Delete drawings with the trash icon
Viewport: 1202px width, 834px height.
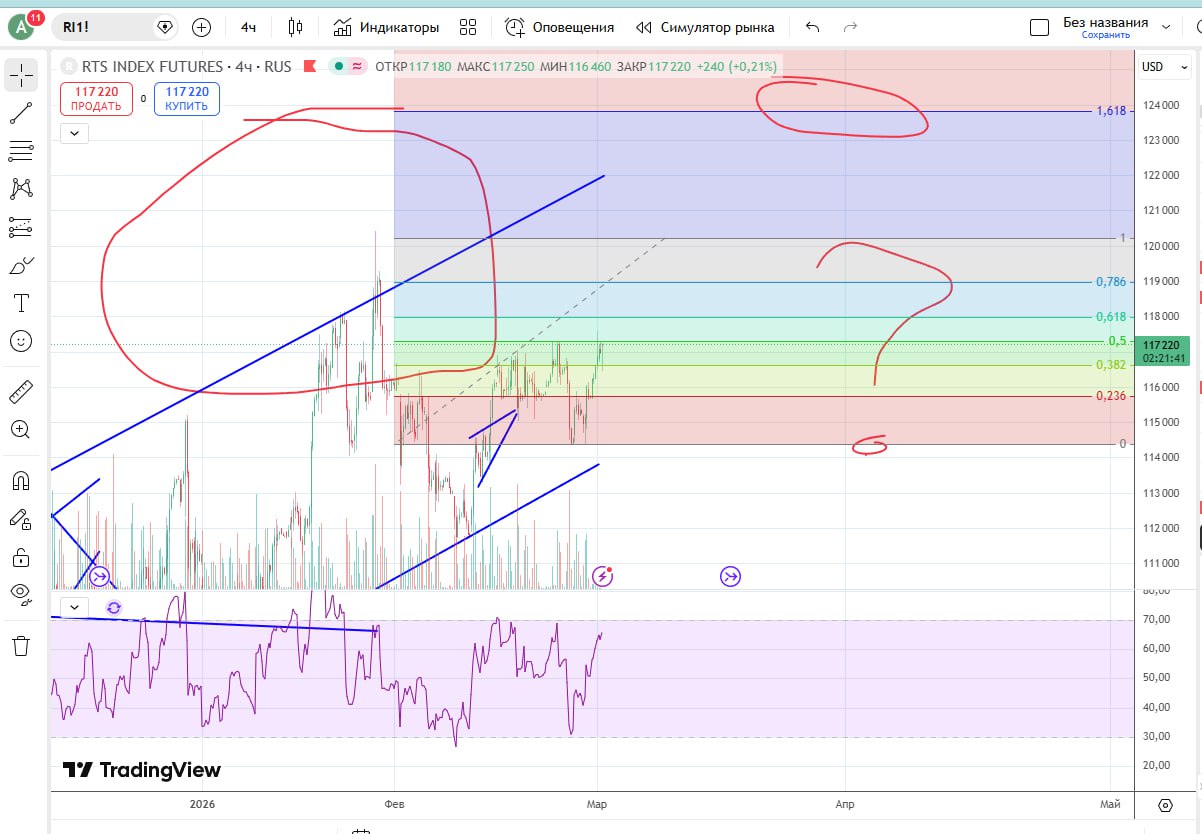[21, 645]
